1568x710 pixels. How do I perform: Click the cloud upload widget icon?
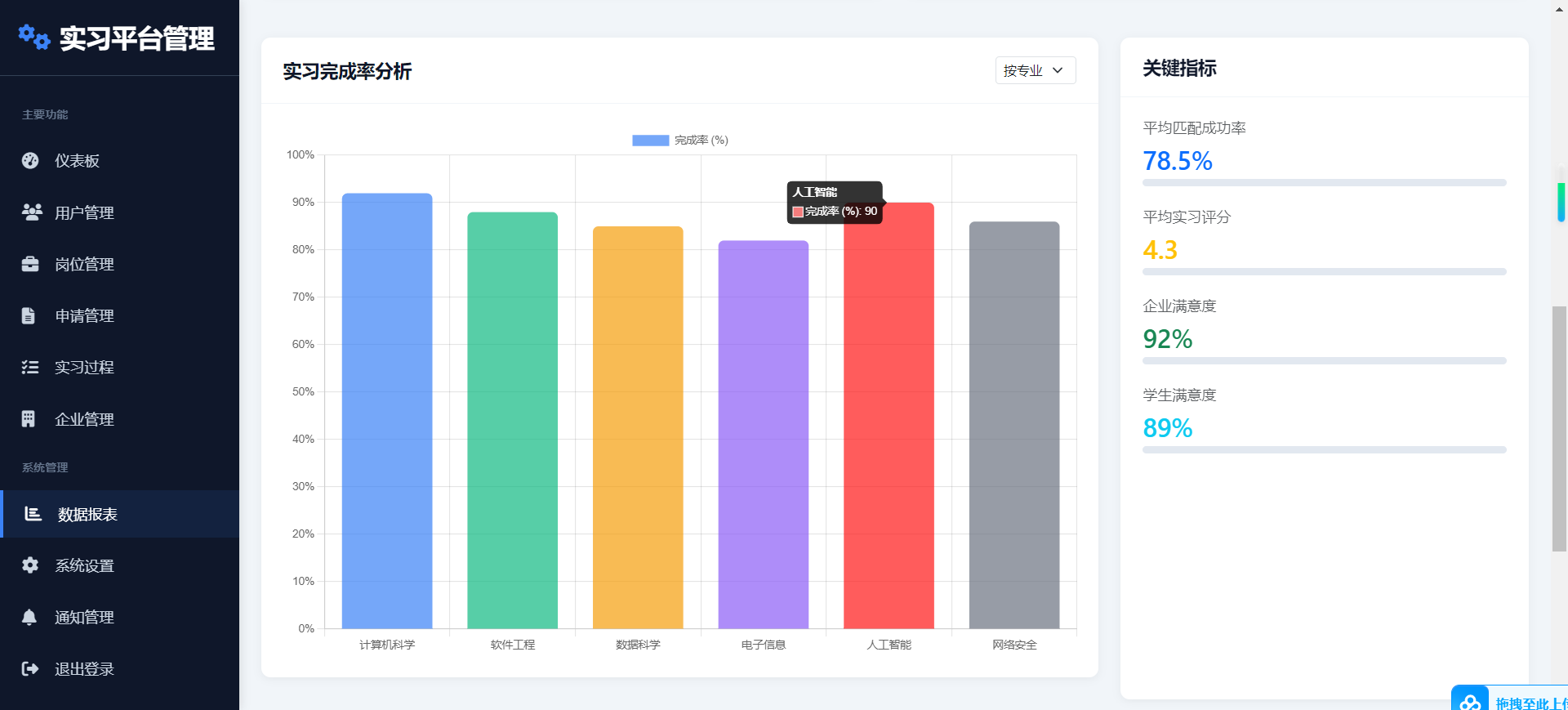(x=1470, y=701)
